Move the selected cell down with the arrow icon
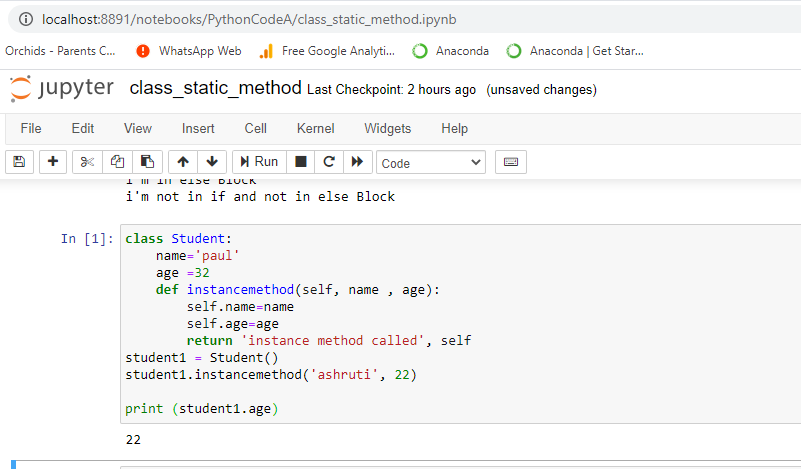This screenshot has height=469, width=801. click(x=212, y=162)
